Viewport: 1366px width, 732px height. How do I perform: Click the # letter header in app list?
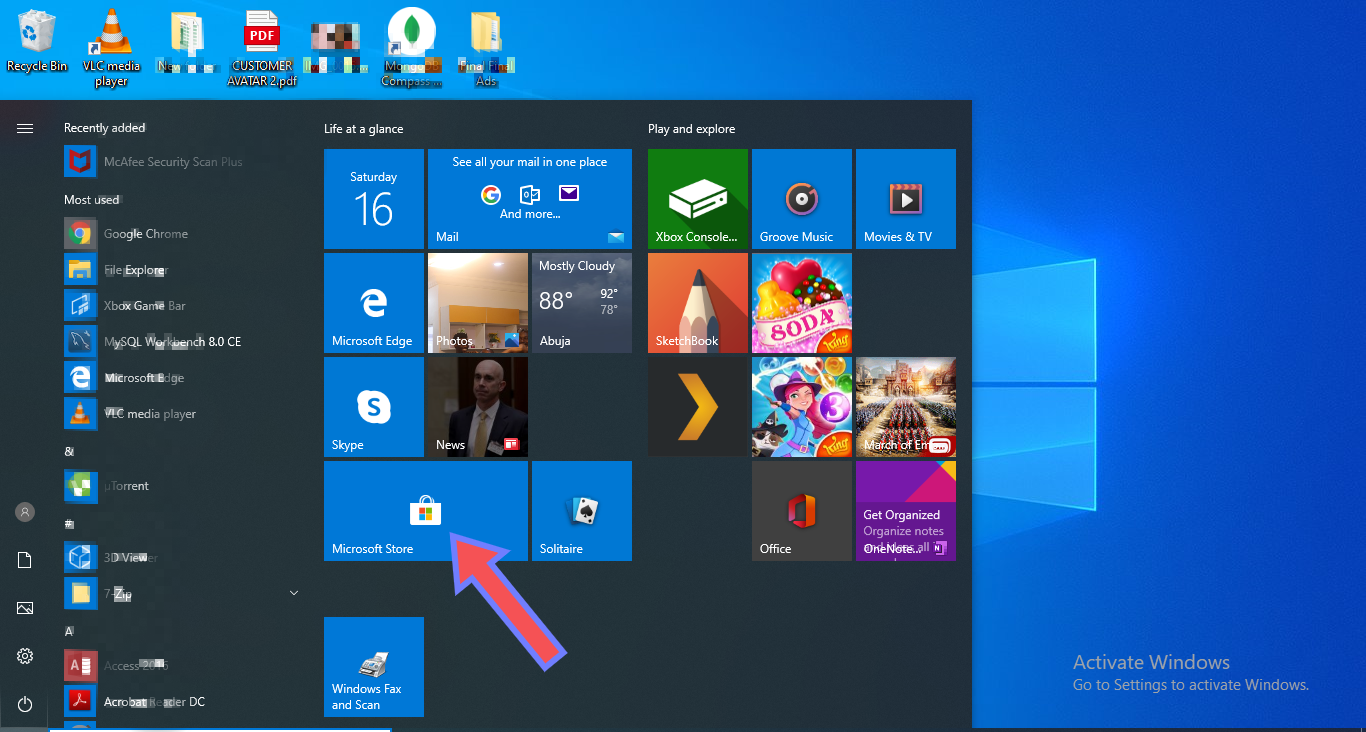pyautogui.click(x=69, y=523)
